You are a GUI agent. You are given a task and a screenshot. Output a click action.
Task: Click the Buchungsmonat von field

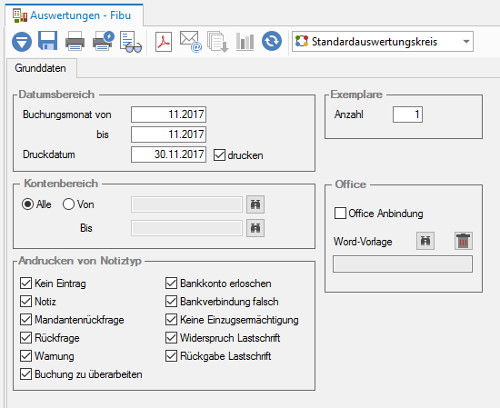(169, 115)
